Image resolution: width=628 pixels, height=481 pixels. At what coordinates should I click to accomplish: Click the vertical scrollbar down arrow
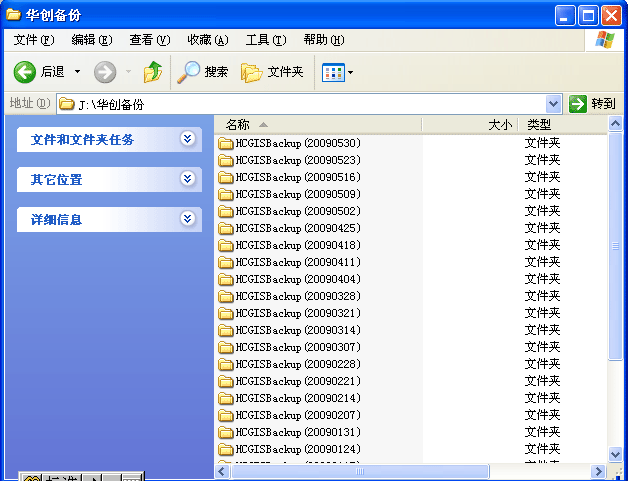(615, 455)
